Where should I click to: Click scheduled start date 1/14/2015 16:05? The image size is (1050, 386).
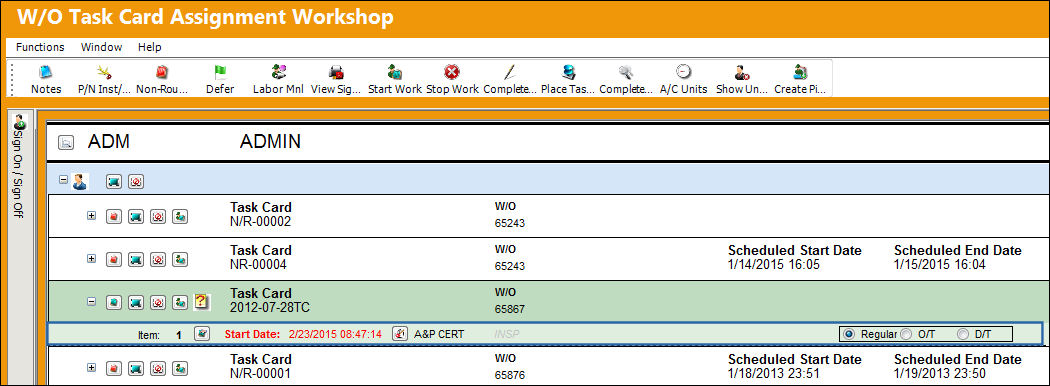point(773,265)
